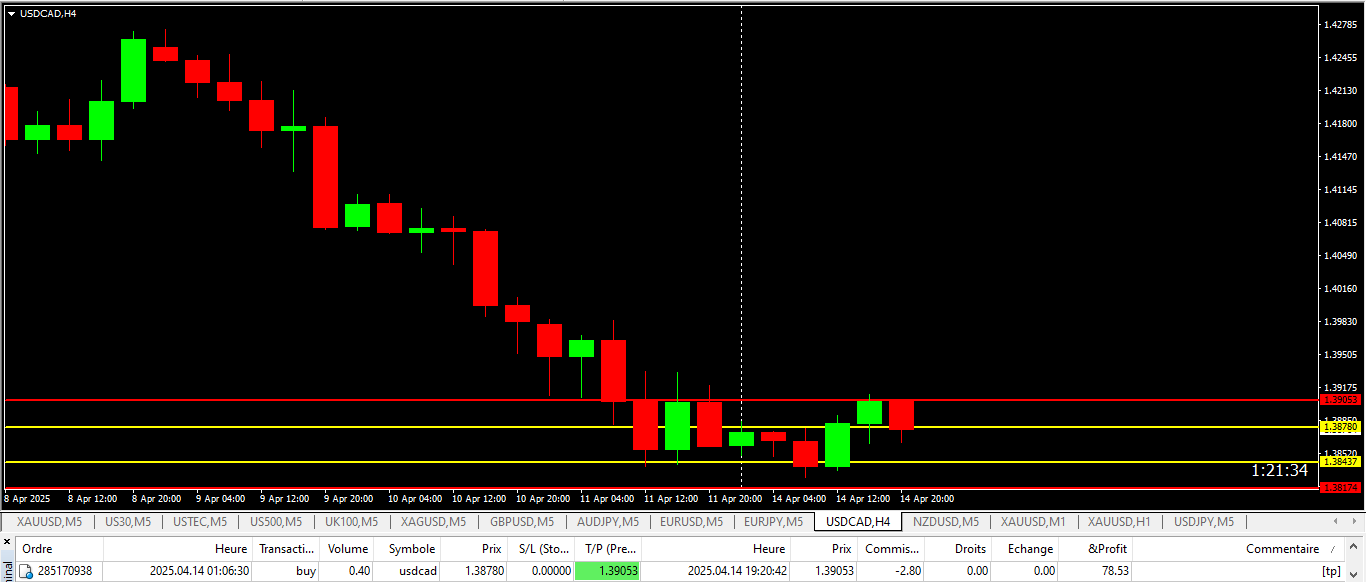This screenshot has height=582, width=1366.
Task: Sort by the Transaction column header
Action: (287, 549)
